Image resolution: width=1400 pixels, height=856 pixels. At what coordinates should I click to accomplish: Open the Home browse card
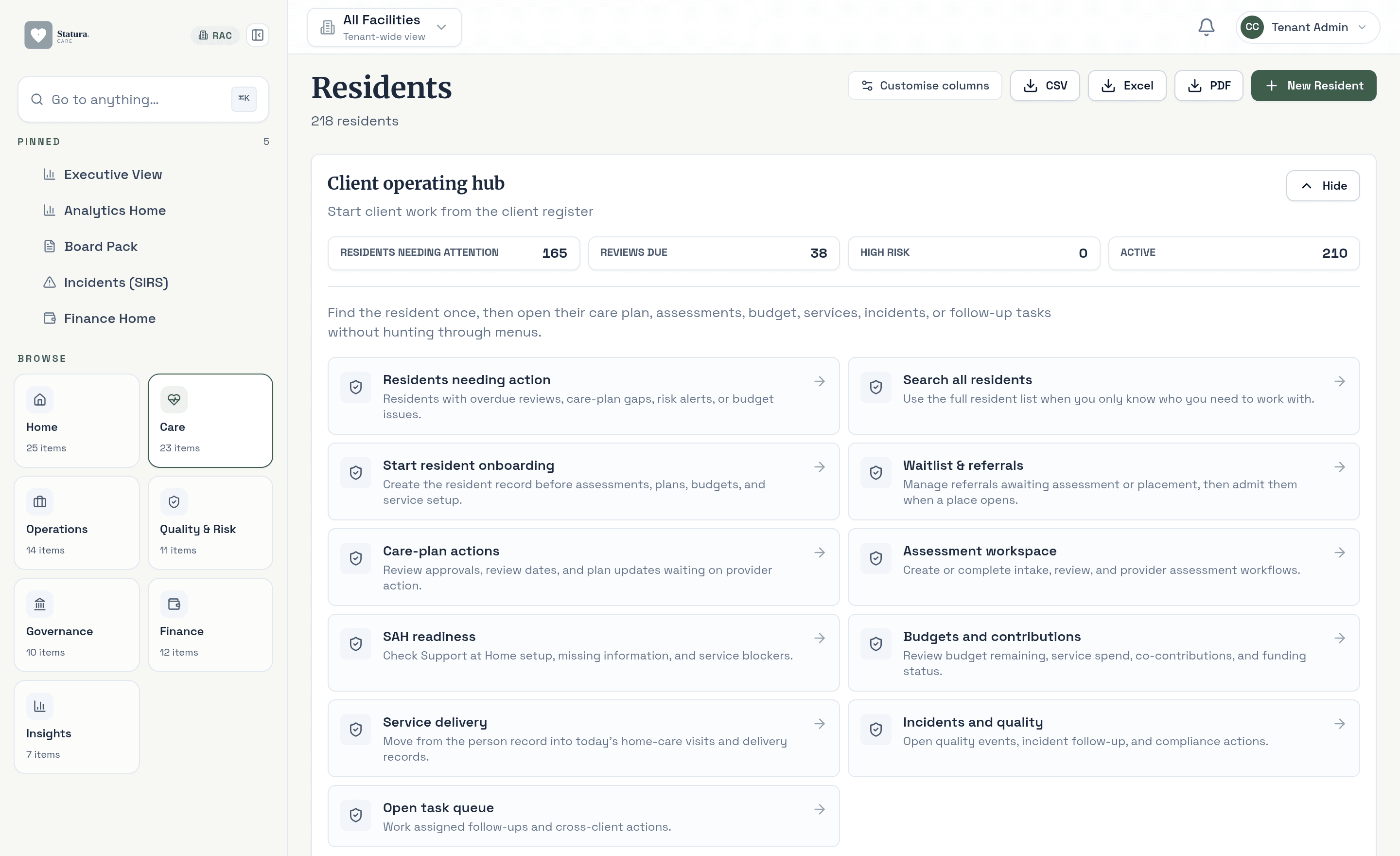pyautogui.click(x=77, y=420)
